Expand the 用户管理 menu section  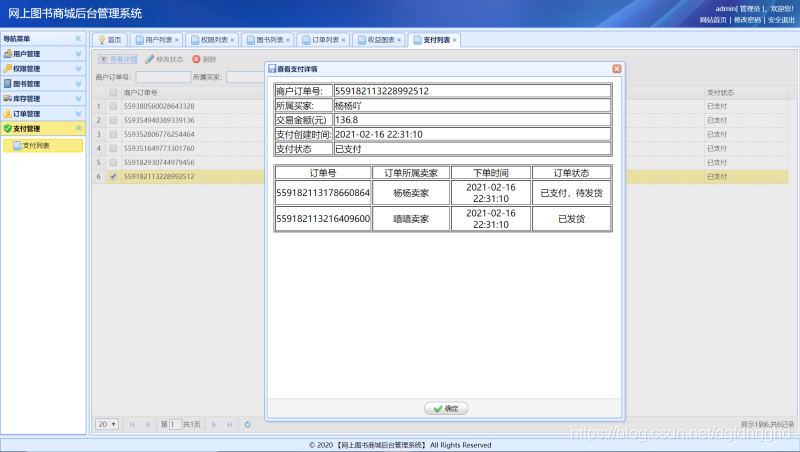[x=78, y=54]
